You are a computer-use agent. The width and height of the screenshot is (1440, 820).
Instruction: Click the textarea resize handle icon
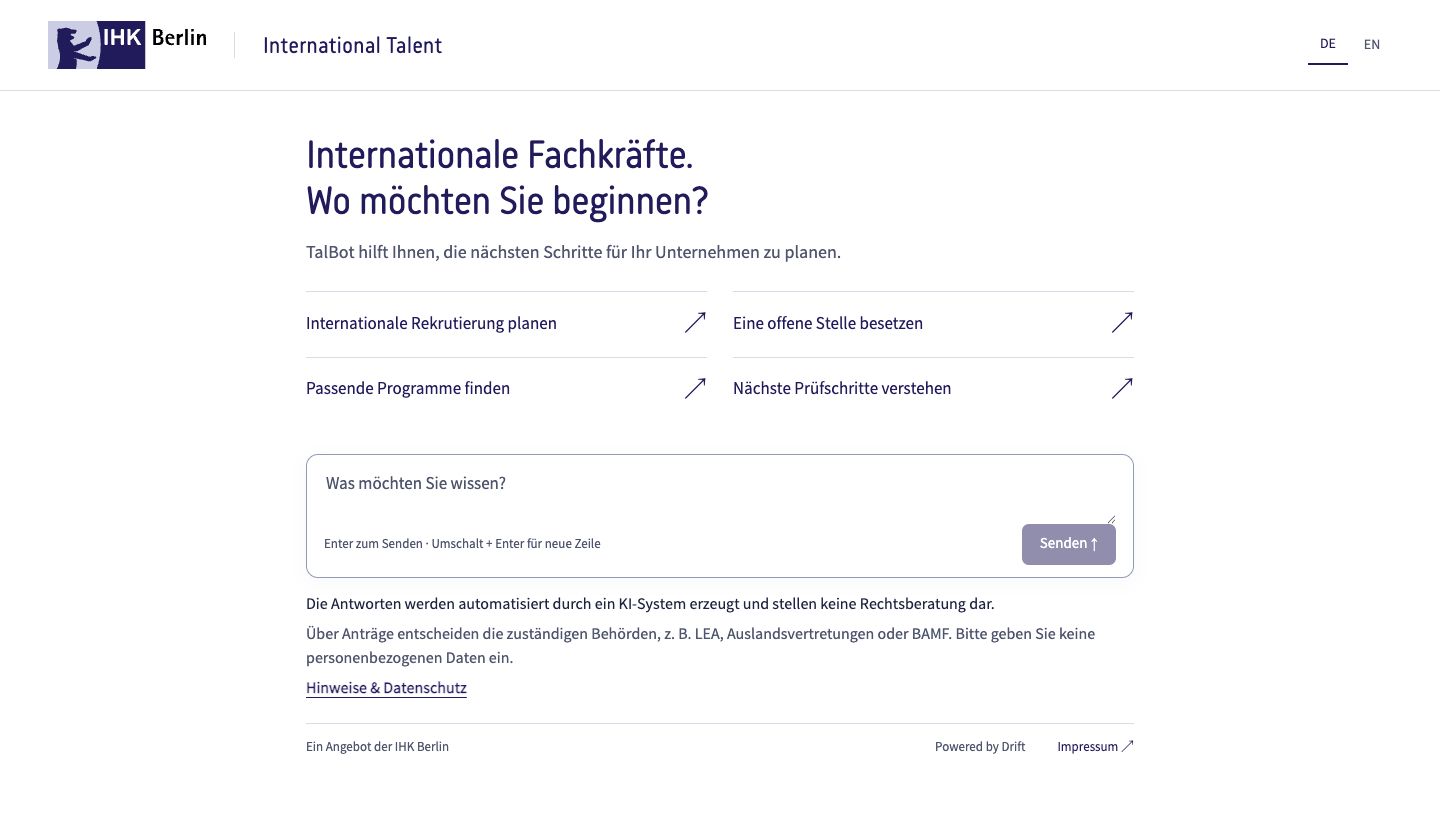[x=1110, y=519]
